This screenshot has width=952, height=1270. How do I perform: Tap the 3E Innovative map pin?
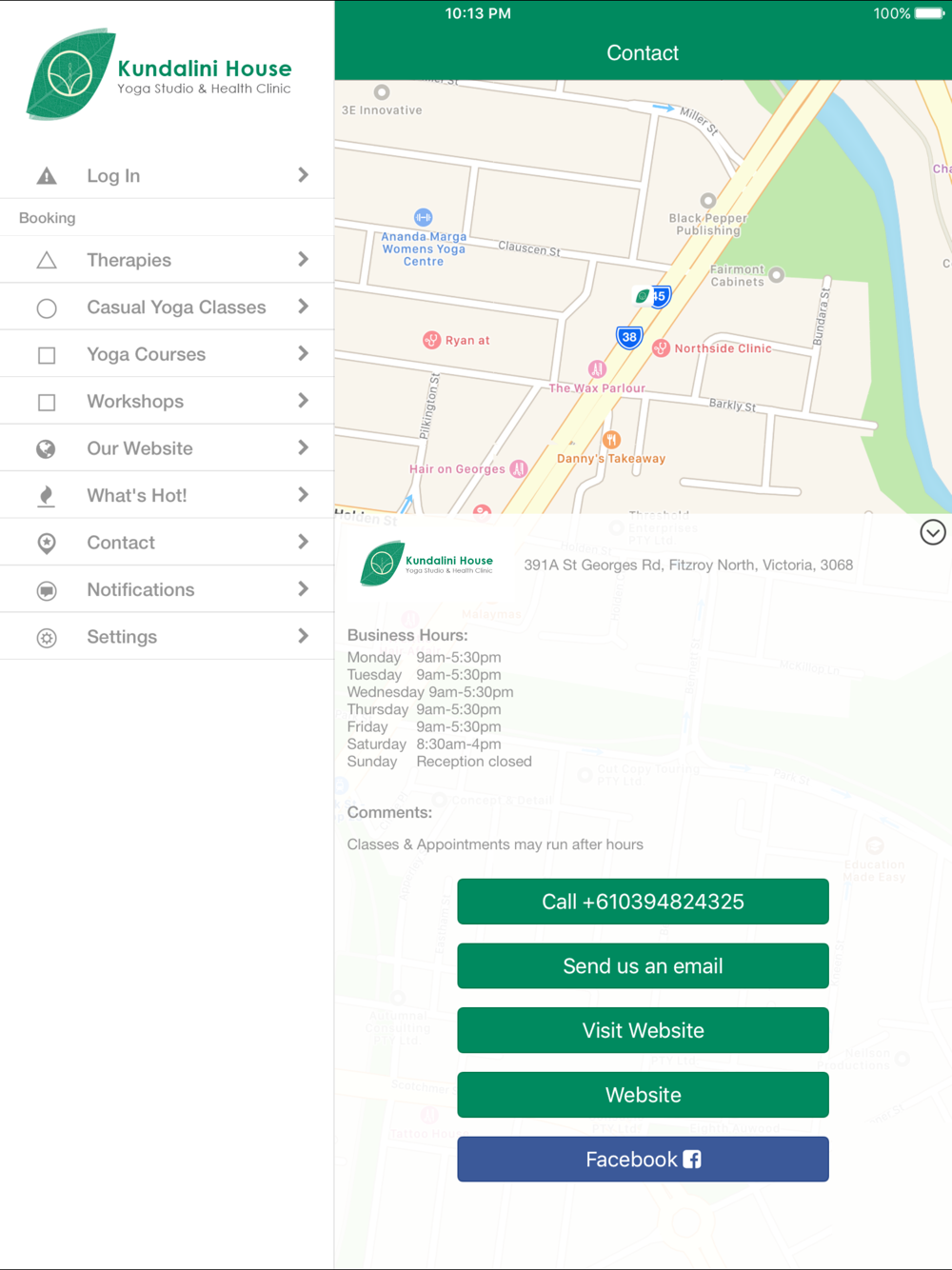point(382,92)
